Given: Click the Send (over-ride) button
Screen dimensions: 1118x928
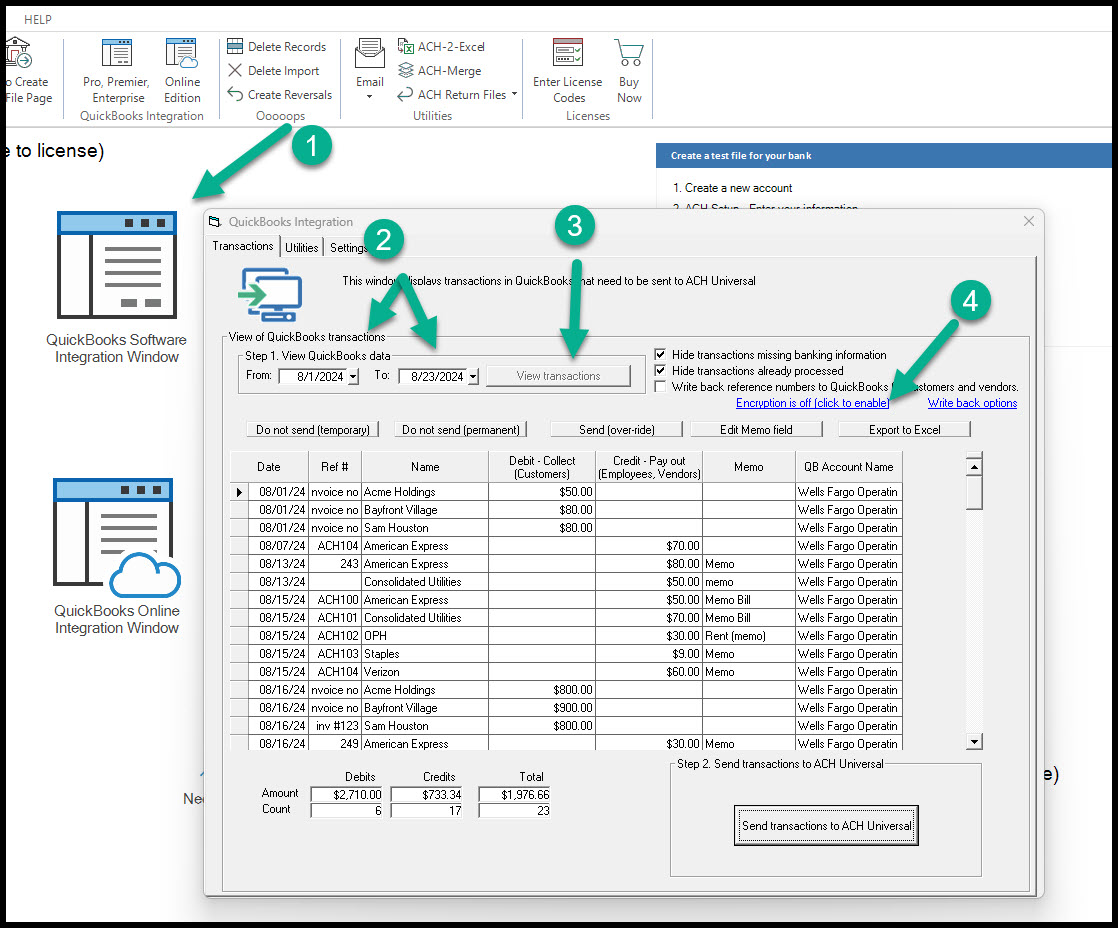Looking at the screenshot, I should [616, 430].
